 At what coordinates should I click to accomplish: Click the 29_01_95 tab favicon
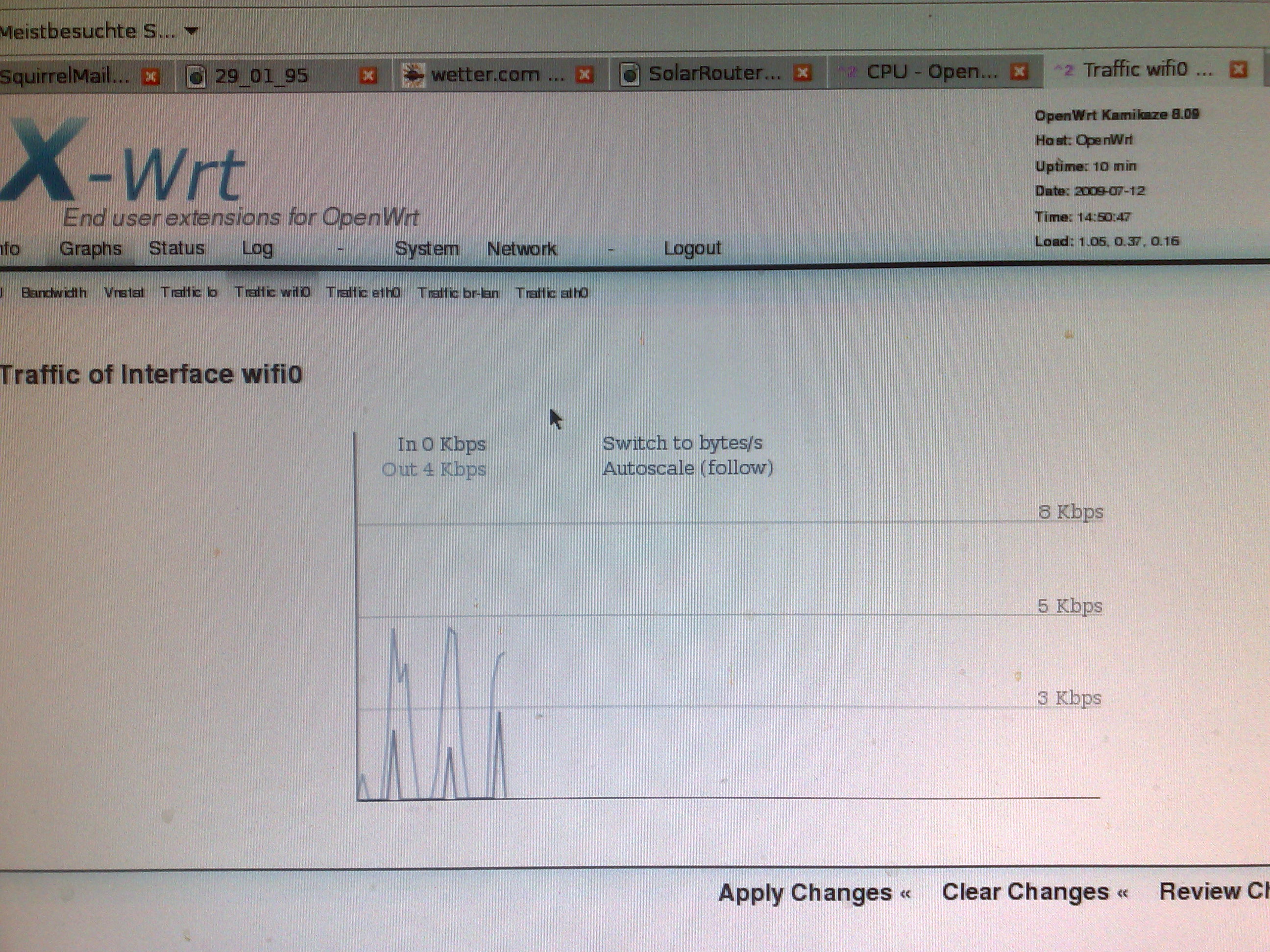click(x=196, y=76)
